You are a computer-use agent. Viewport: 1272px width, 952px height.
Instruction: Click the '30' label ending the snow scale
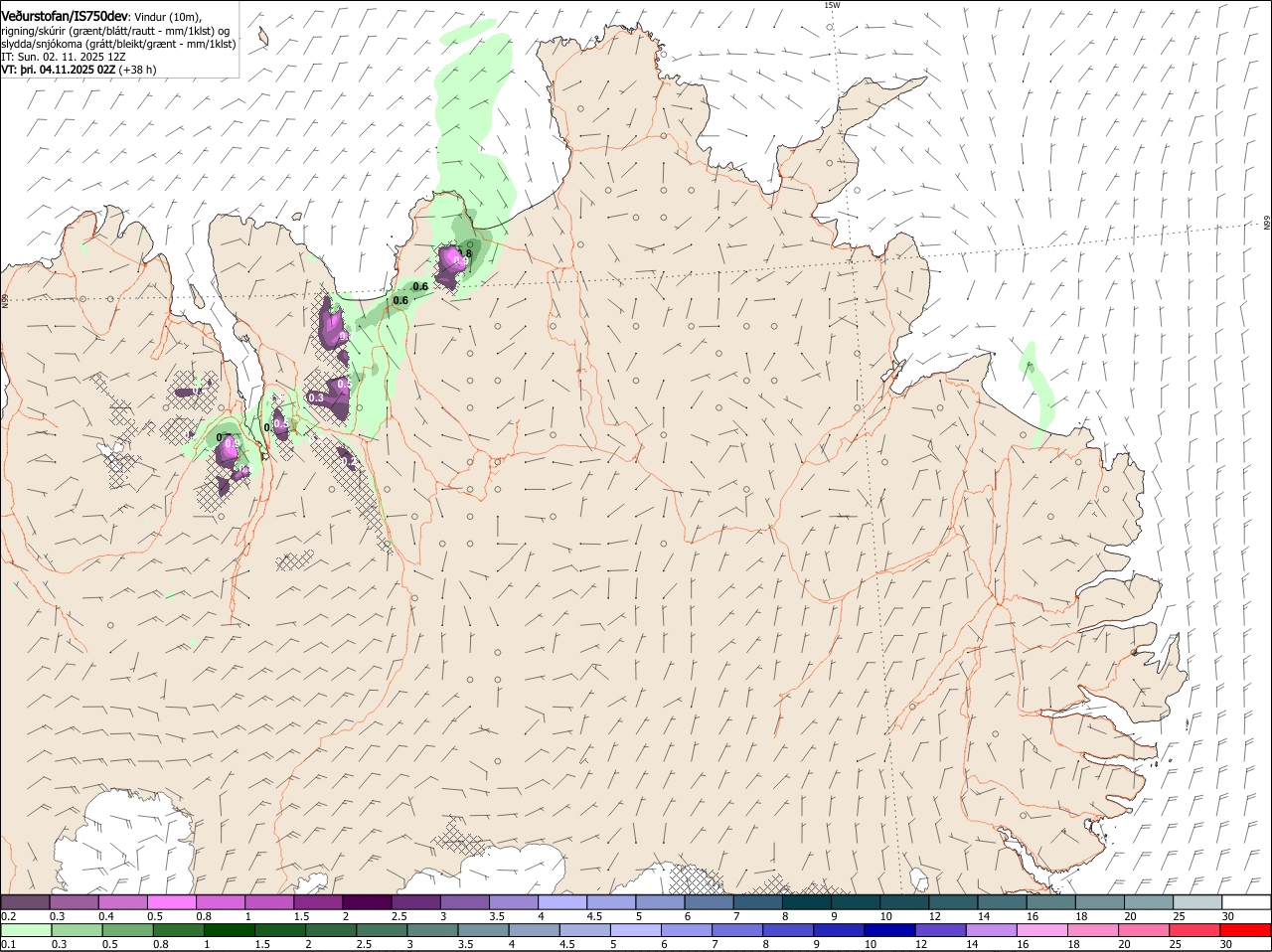pyautogui.click(x=1227, y=916)
